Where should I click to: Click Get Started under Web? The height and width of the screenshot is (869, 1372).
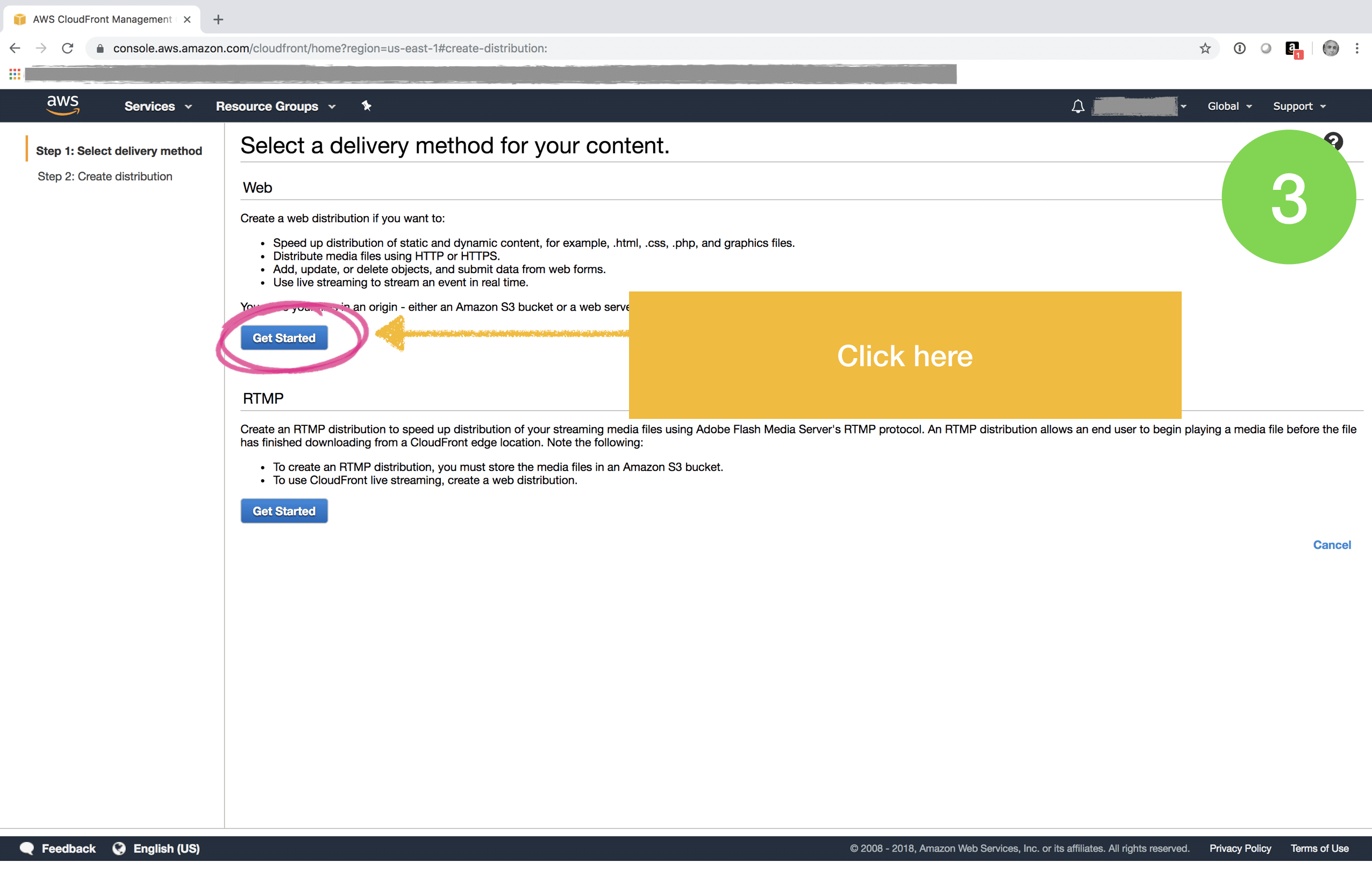[x=284, y=338]
